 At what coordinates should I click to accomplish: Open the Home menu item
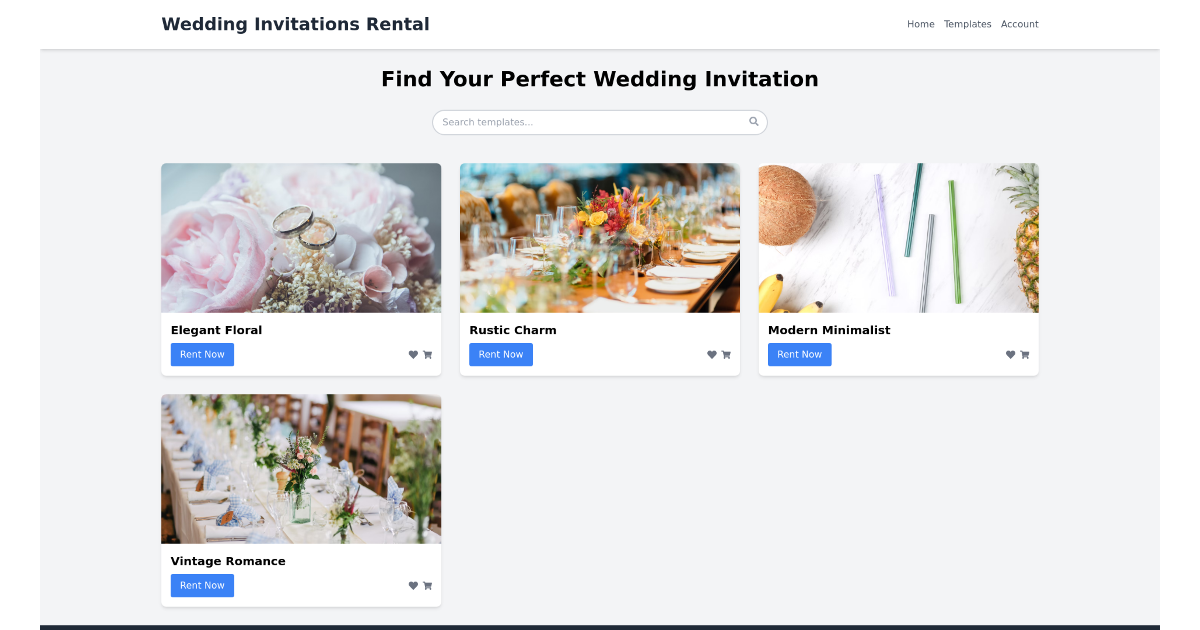(x=920, y=23)
